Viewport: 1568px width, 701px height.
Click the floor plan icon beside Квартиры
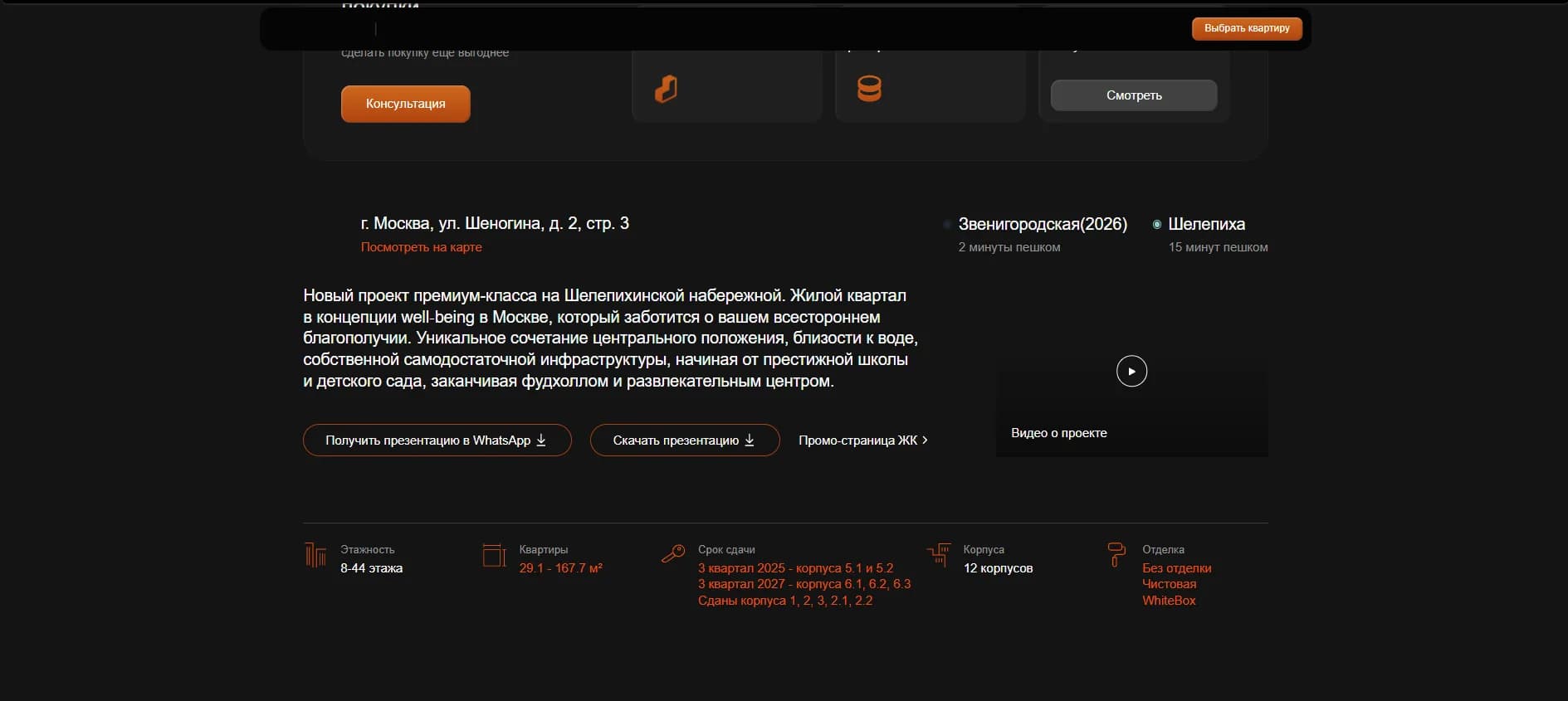[x=494, y=555]
